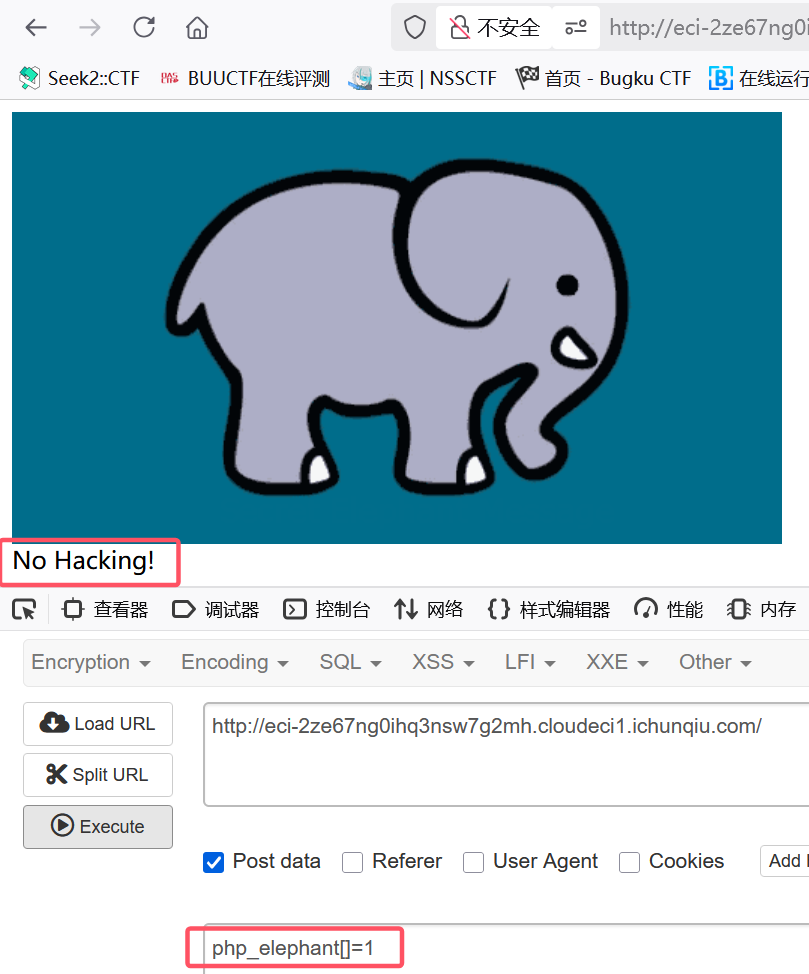809x974 pixels.
Task: Open the 首页 - Bugku CTF bookmark
Action: [603, 78]
